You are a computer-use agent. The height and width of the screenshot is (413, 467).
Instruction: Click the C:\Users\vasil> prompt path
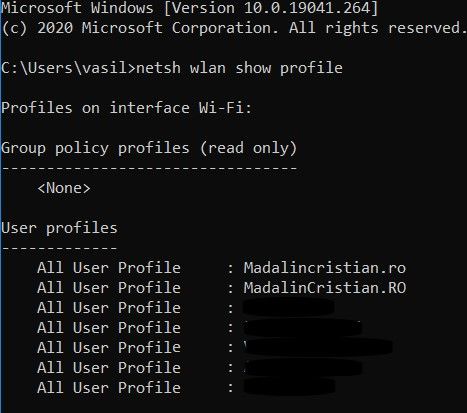[x=68, y=68]
